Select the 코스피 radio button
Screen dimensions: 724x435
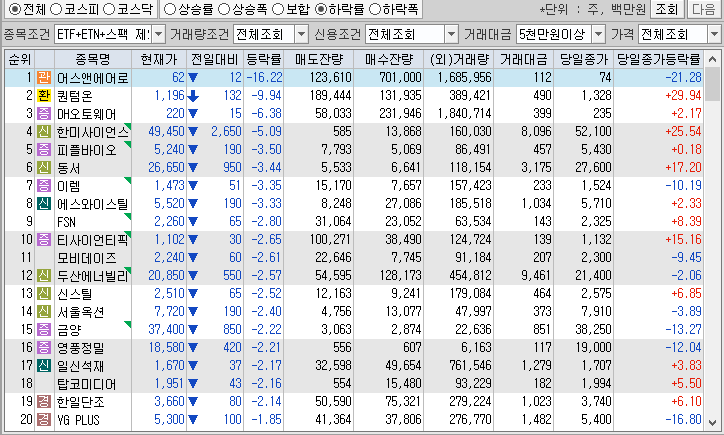click(55, 9)
